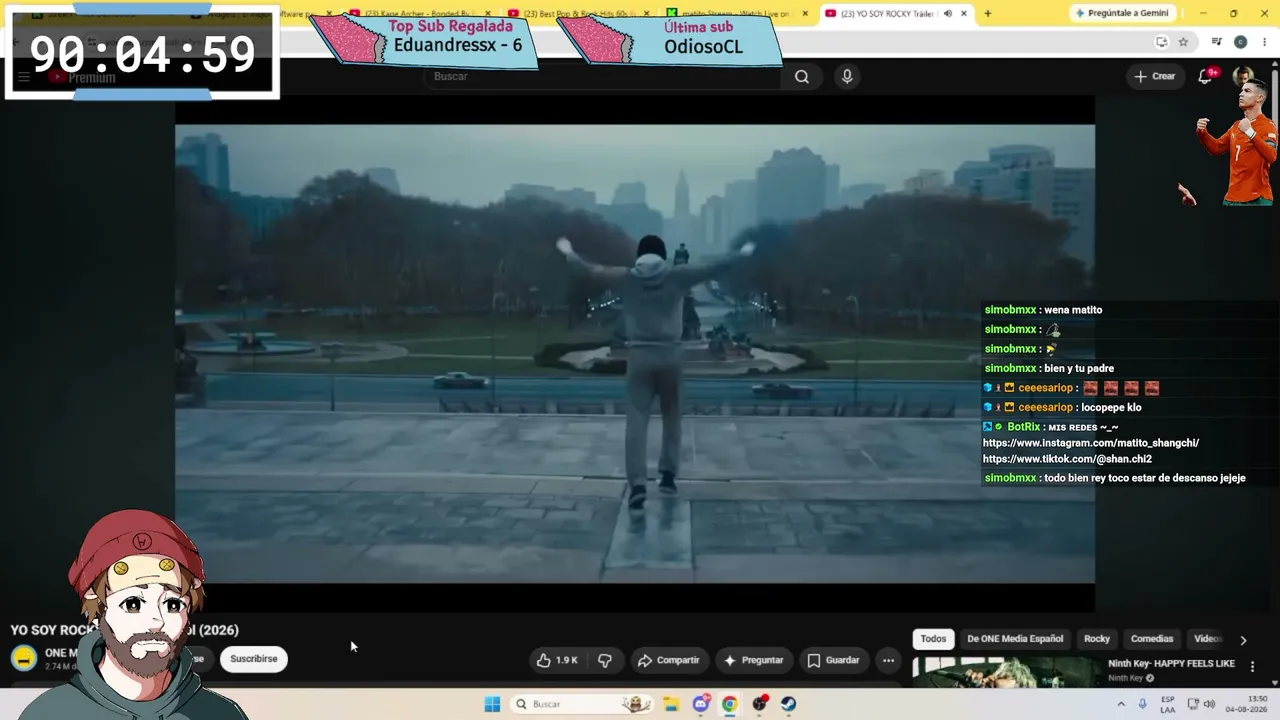The height and width of the screenshot is (720, 1280).
Task: Open the ONE Media channel avatar
Action: 24,658
